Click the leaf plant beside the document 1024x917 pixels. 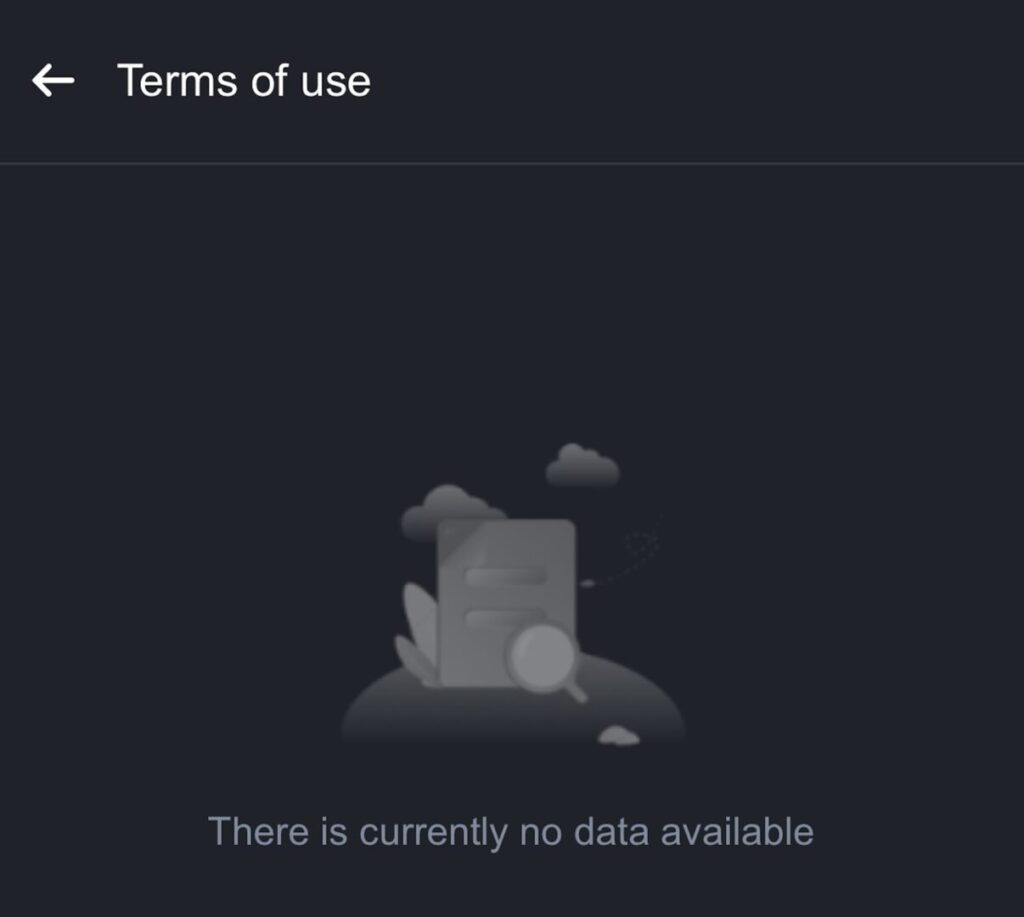(418, 634)
